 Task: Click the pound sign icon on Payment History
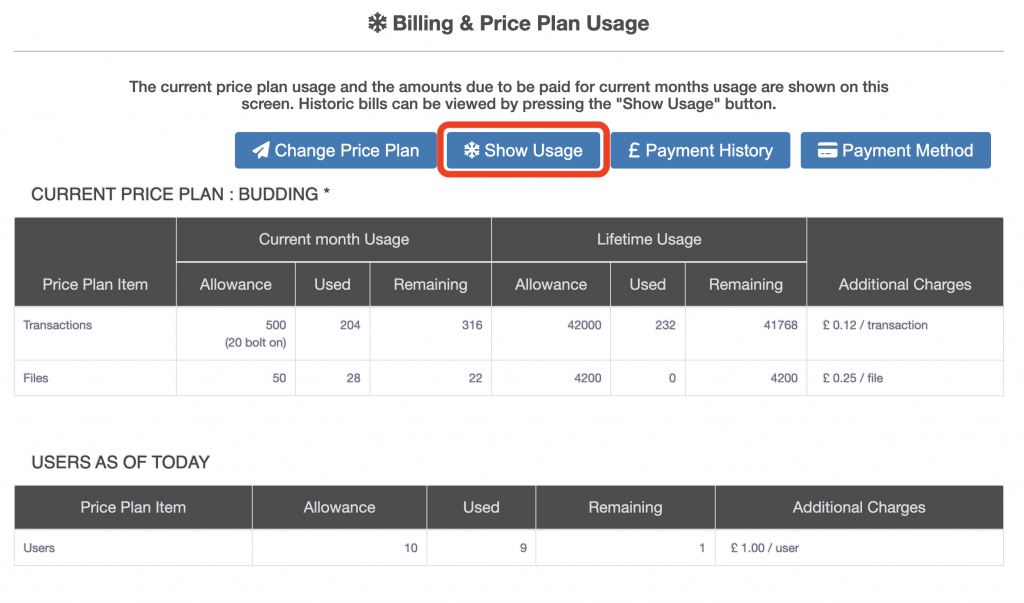tap(634, 151)
